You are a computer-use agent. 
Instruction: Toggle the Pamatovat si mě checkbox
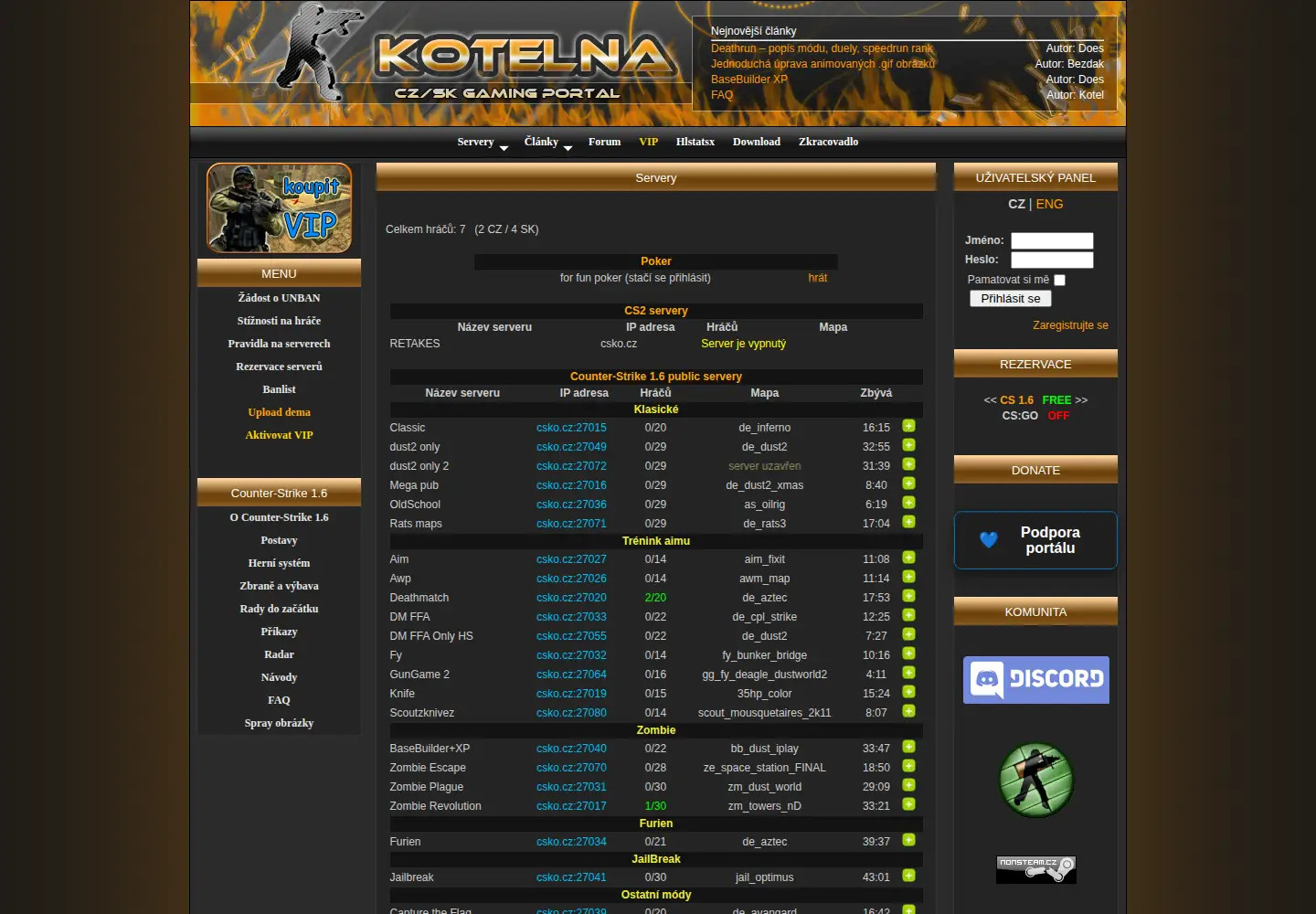coord(1060,281)
